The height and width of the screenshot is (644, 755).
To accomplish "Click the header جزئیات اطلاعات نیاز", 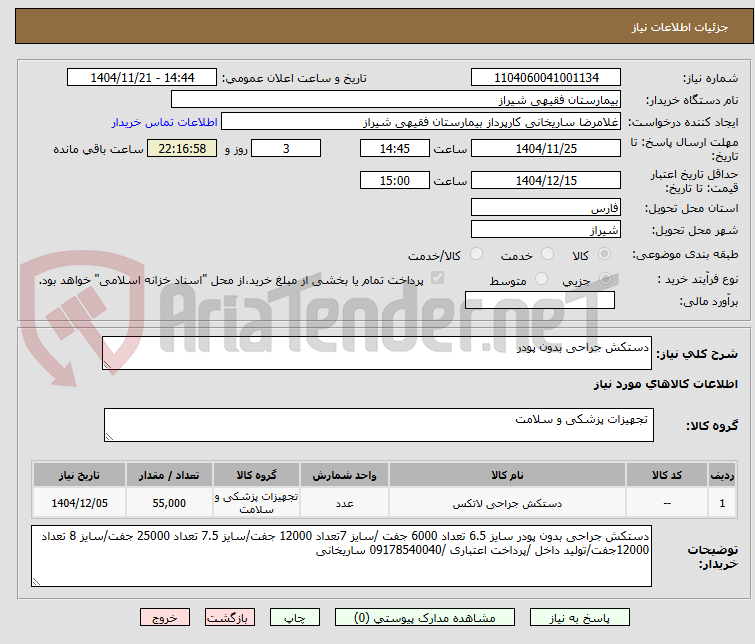I will (x=680, y=27).
